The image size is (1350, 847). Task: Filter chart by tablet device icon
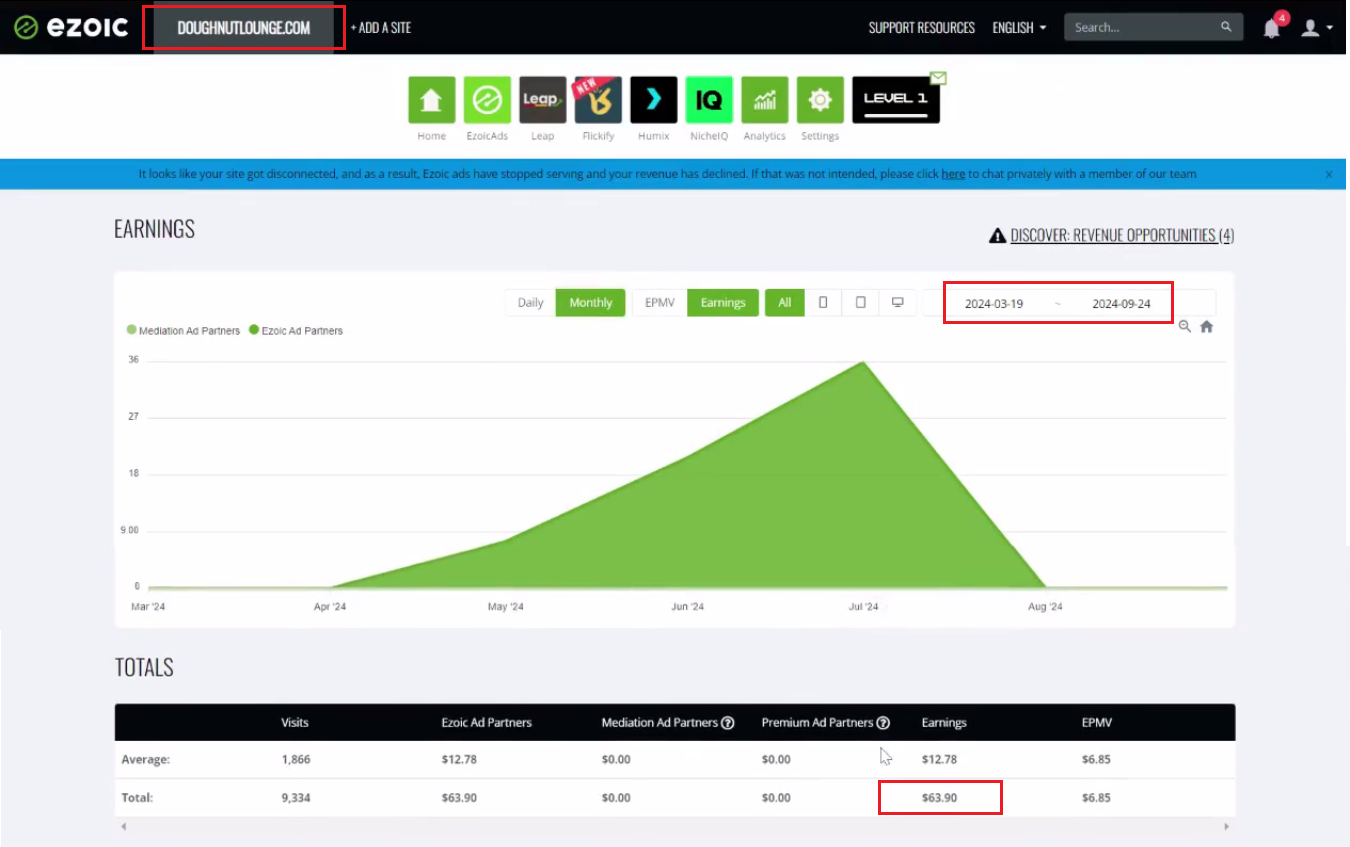(860, 302)
